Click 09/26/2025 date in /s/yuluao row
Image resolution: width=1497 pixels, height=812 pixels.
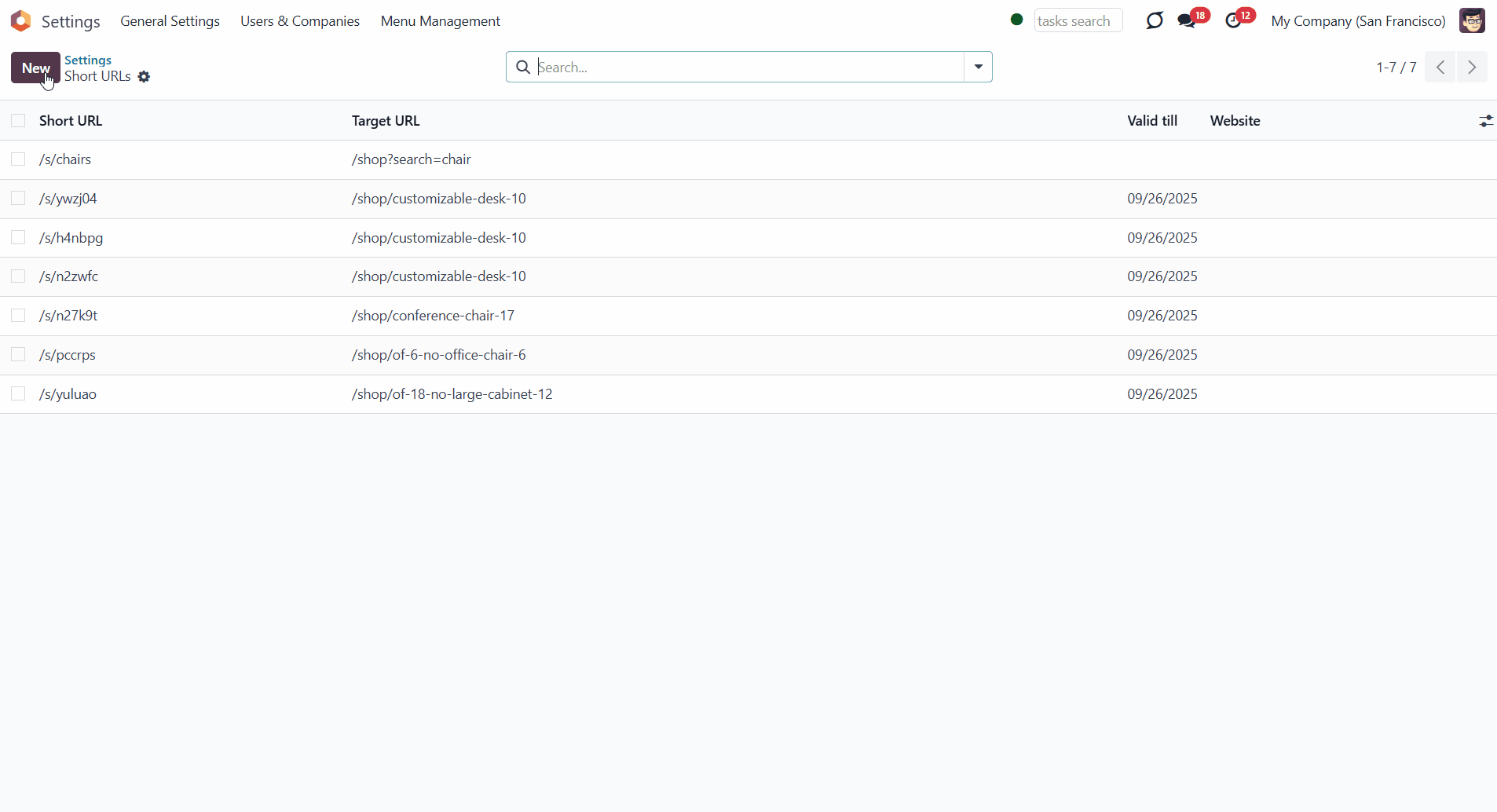click(1162, 394)
